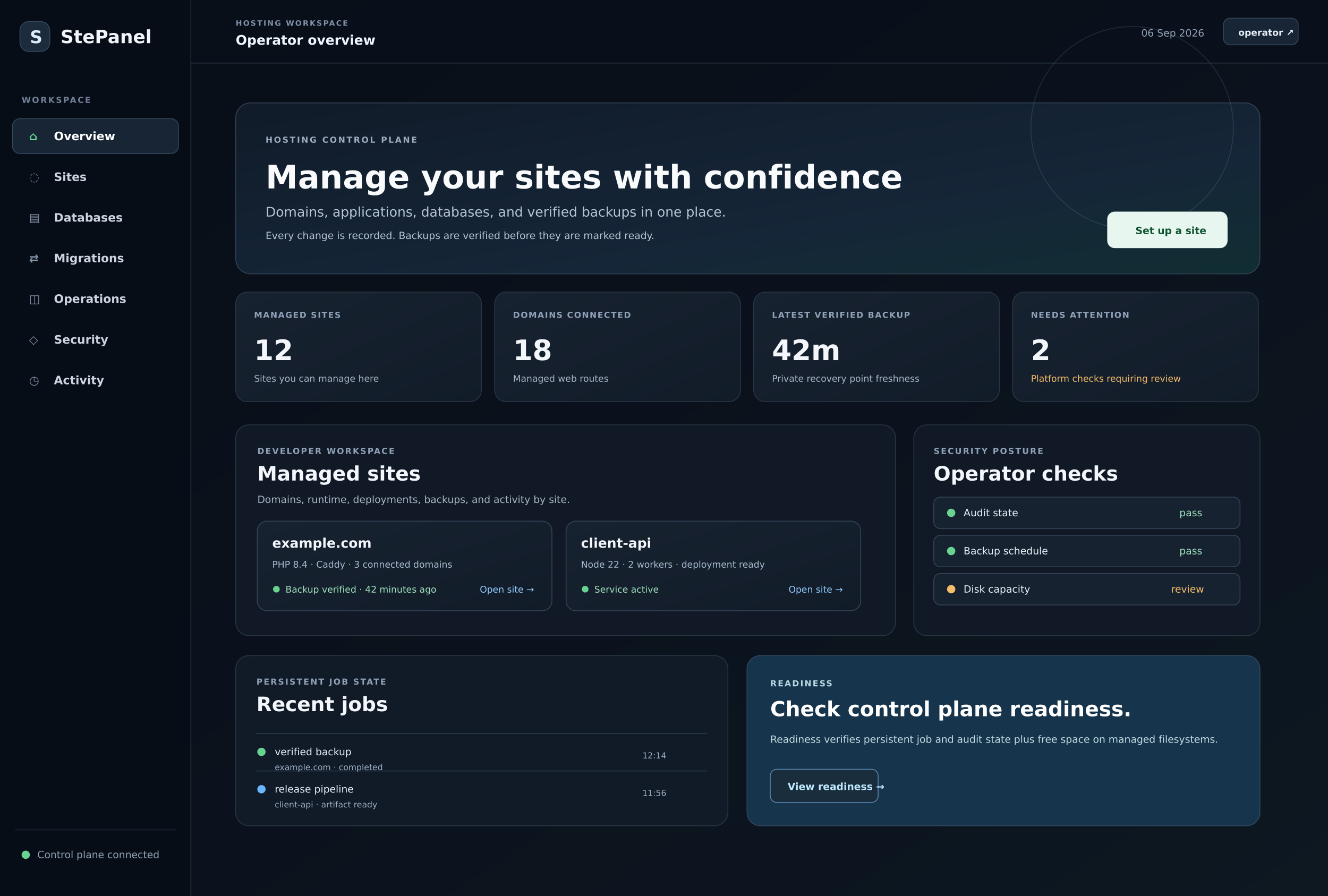Image resolution: width=1328 pixels, height=896 pixels.
Task: Select the Backup schedule check row
Action: point(1086,551)
